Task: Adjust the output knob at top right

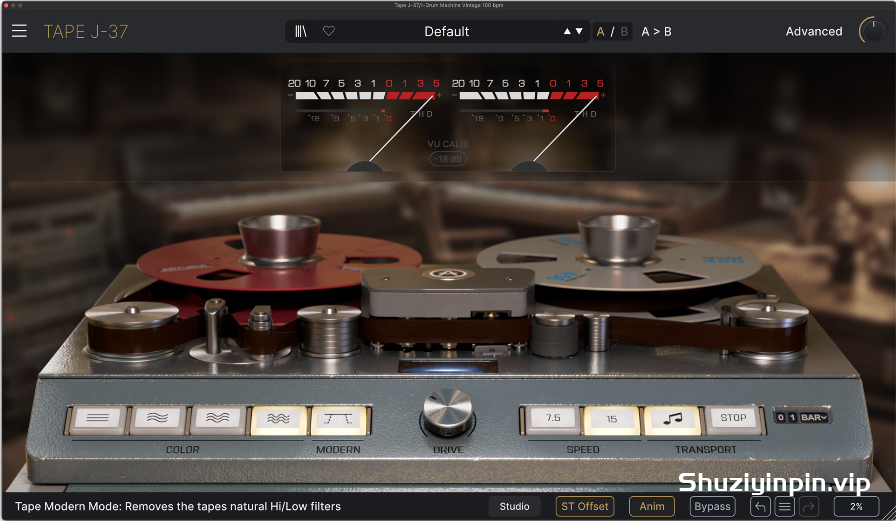Action: pyautogui.click(x=873, y=31)
